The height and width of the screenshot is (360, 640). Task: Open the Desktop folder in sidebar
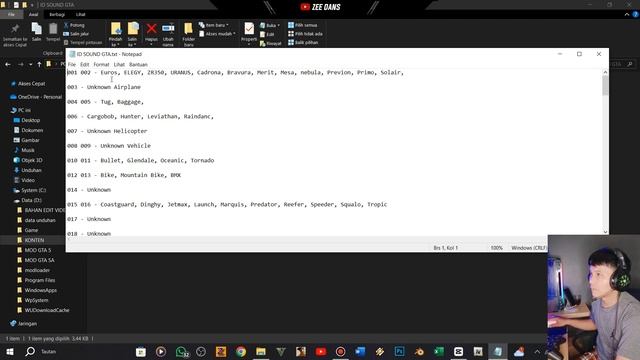[x=27, y=120]
